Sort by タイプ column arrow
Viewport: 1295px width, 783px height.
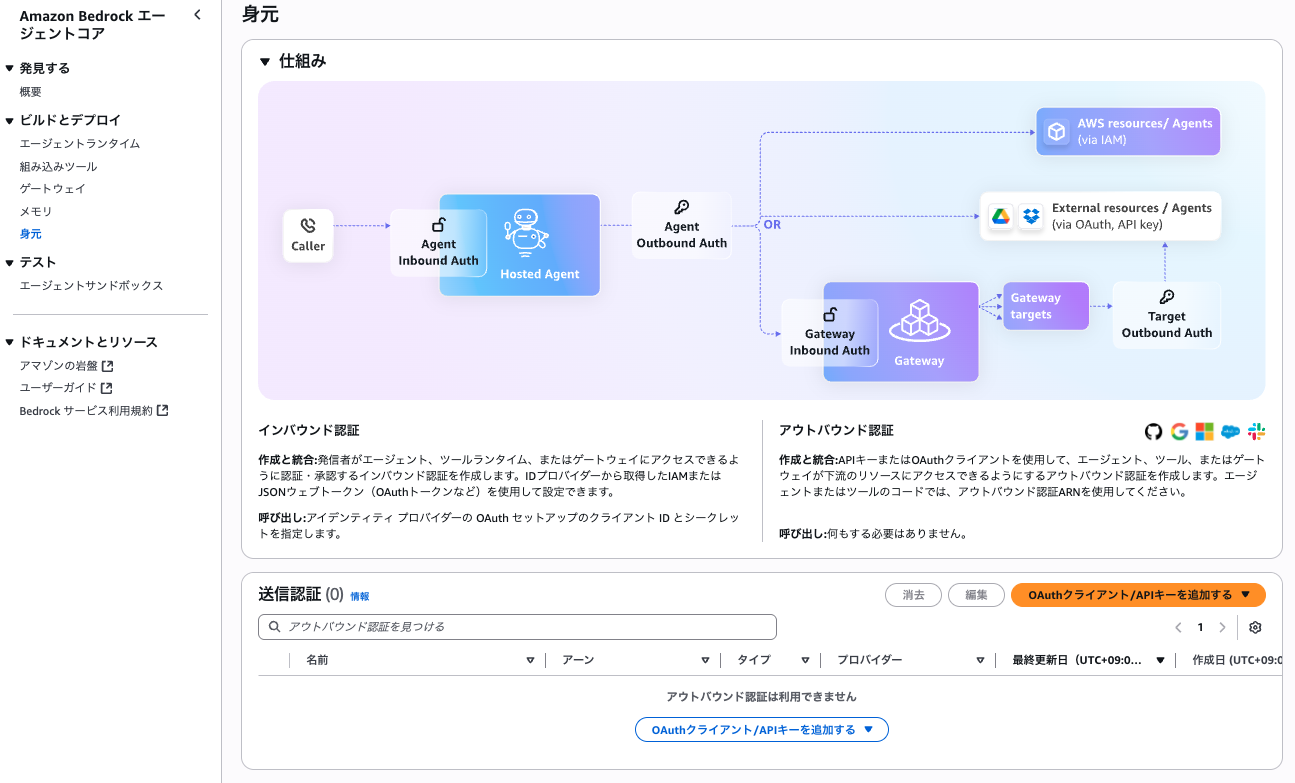(805, 660)
